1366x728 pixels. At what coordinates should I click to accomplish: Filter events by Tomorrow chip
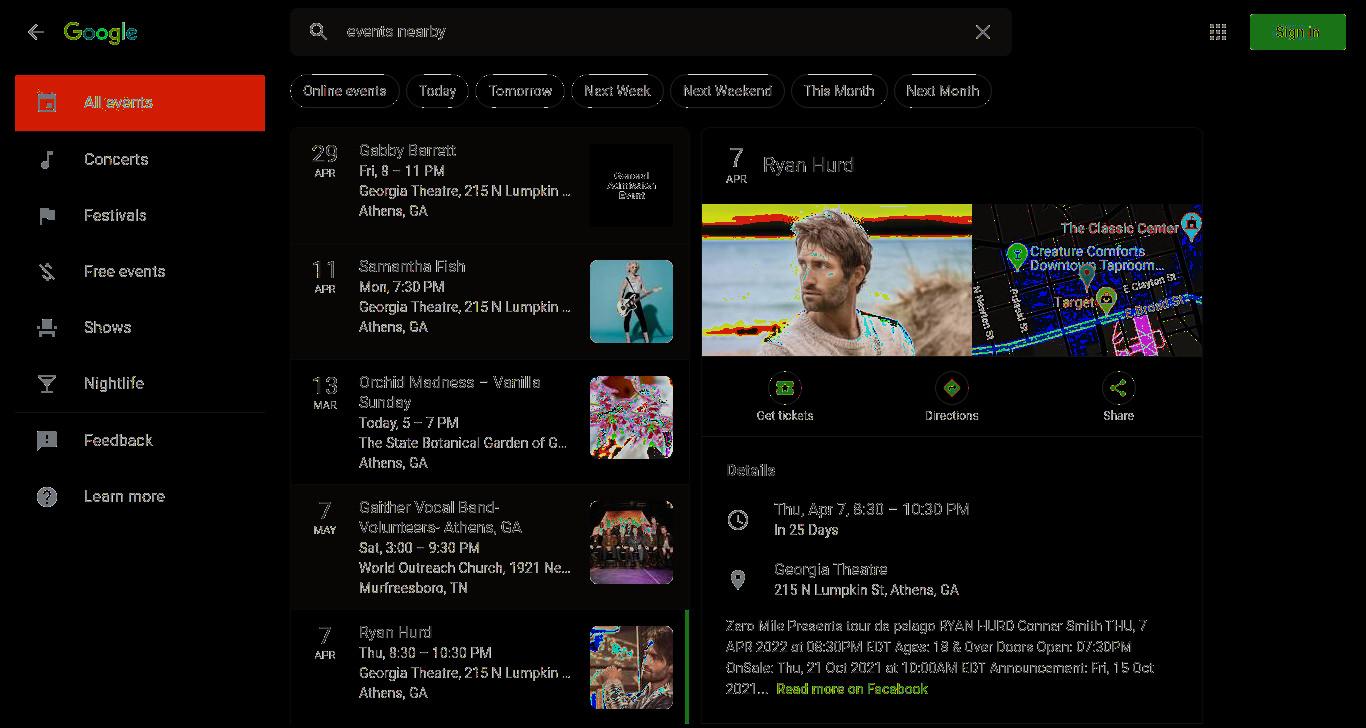pyautogui.click(x=520, y=91)
